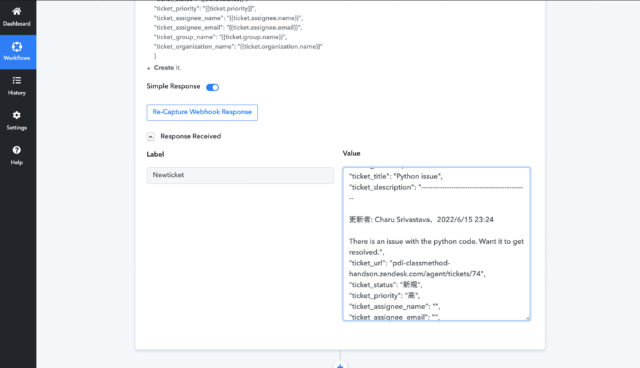Screen dimensions: 640x368
Task: Add a step with the plus icon
Action: (340, 365)
